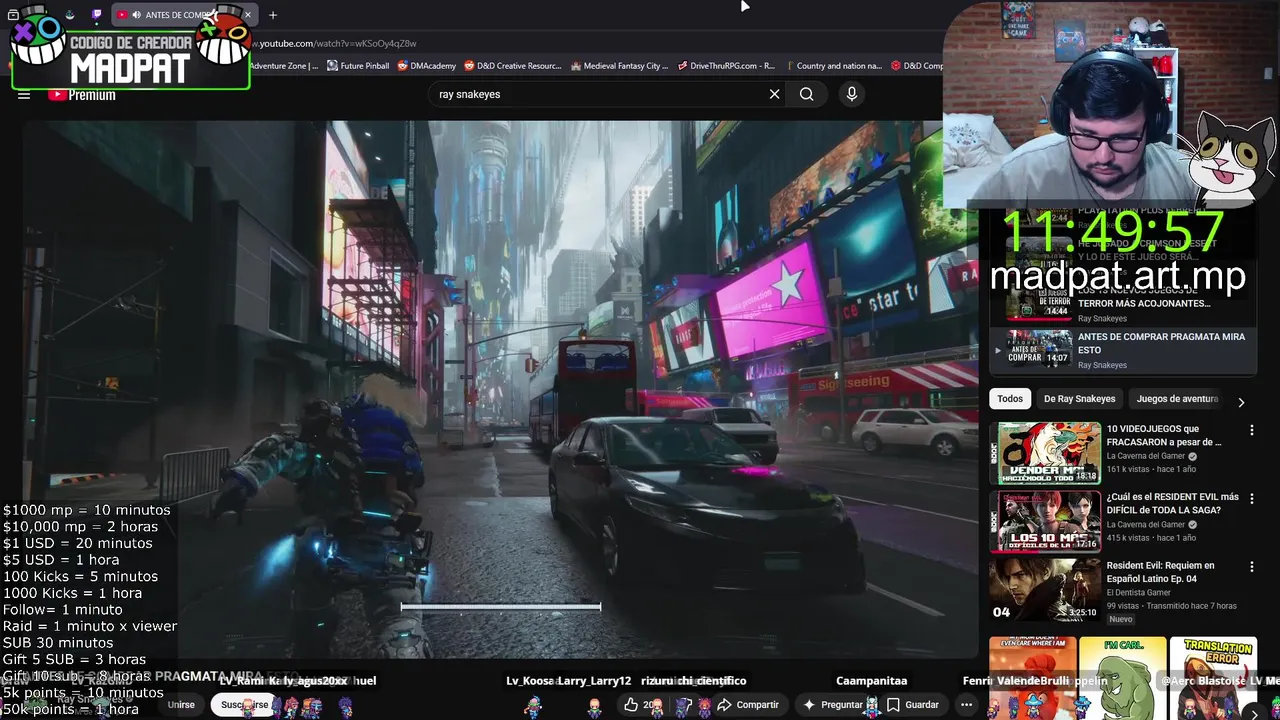Image resolution: width=1280 pixels, height=720 pixels.
Task: Go to the YouTube Premium home logo
Action: tap(82, 95)
